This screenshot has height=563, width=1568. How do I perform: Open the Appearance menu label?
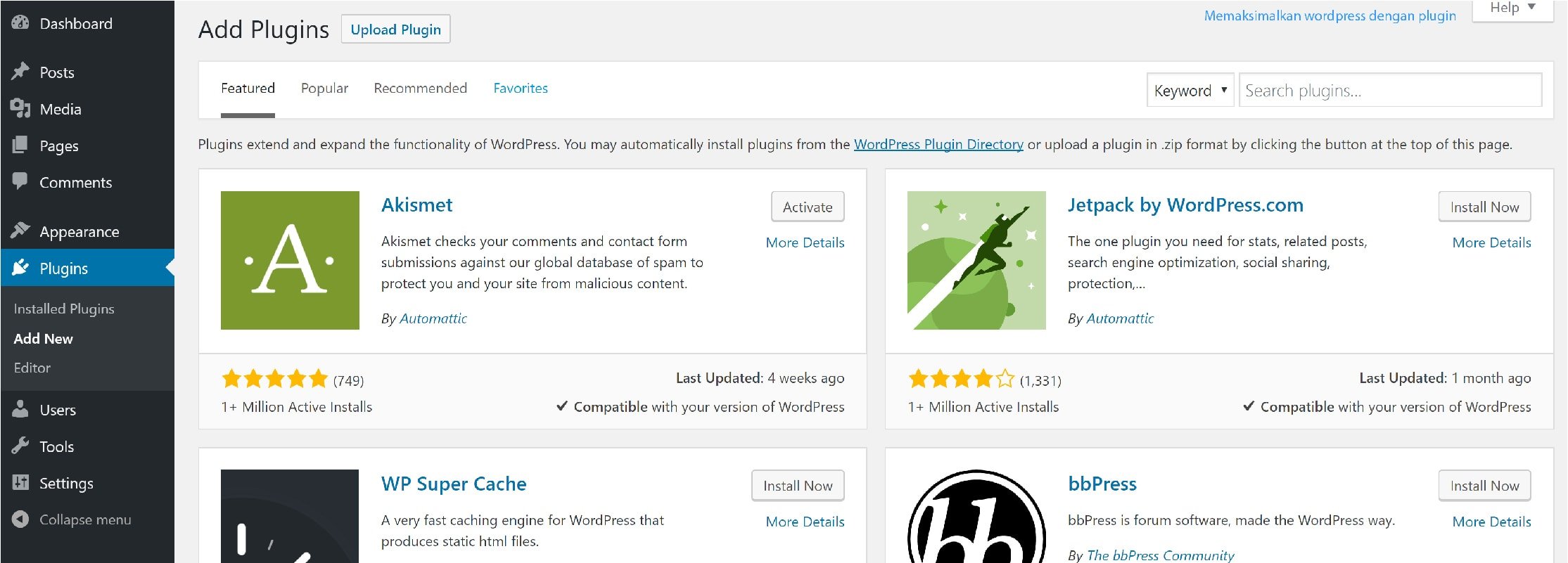click(79, 232)
